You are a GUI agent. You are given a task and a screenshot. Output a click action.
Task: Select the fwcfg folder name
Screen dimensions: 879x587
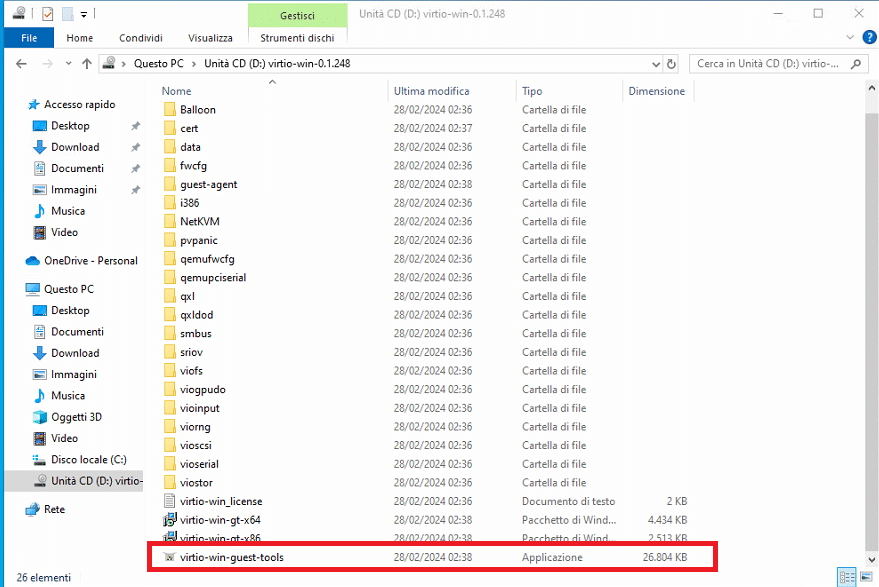193,166
